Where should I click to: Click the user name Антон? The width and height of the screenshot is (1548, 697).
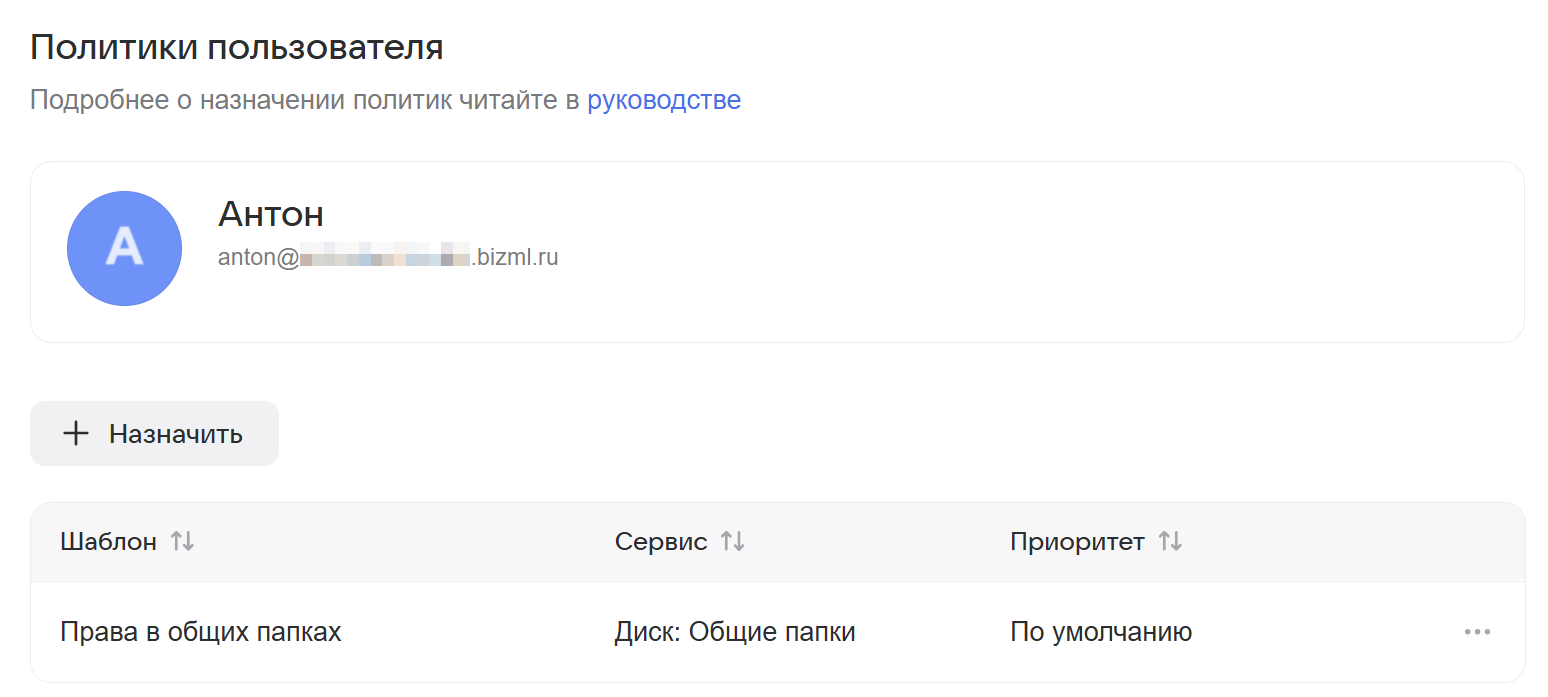(271, 214)
